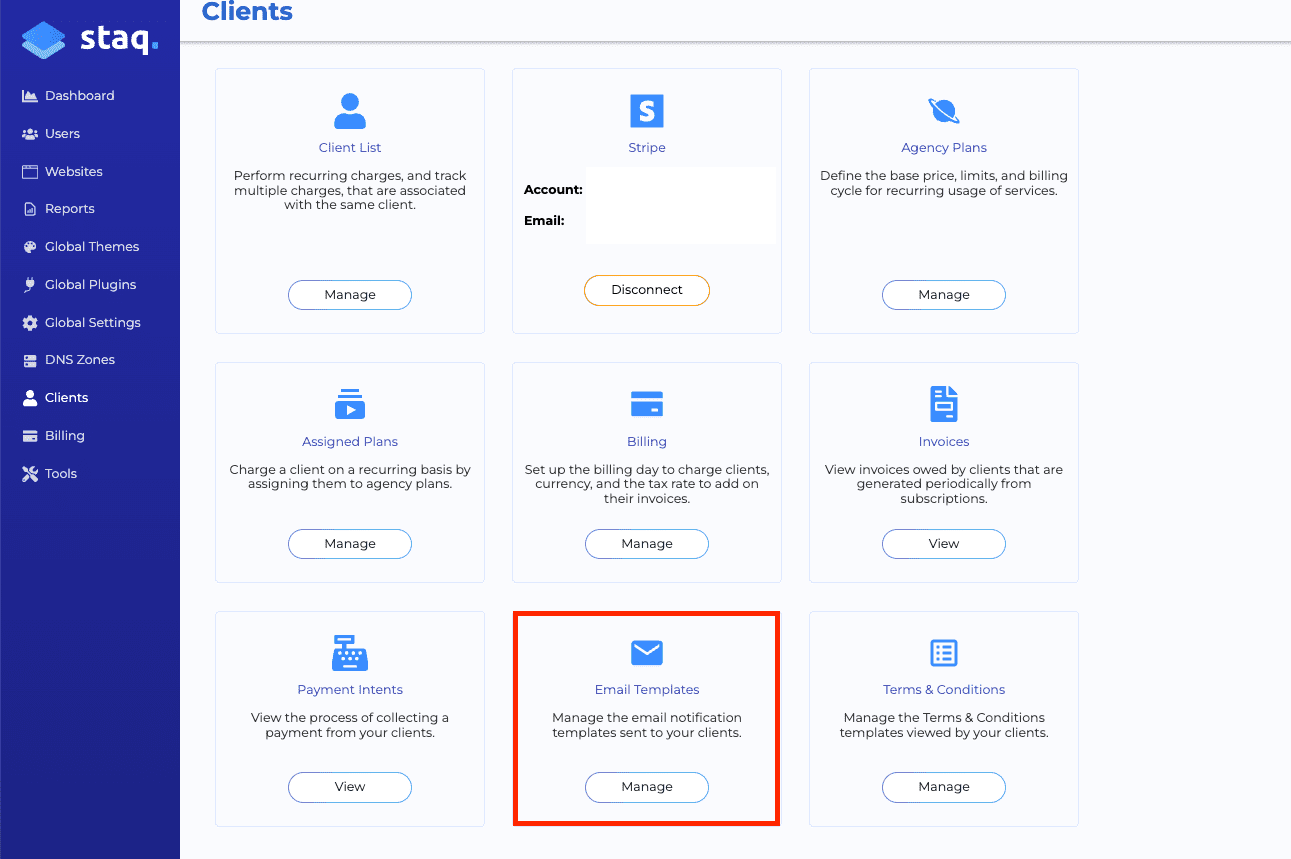Click the envelope icon on Email Templates card
This screenshot has width=1291, height=859.
coord(646,652)
